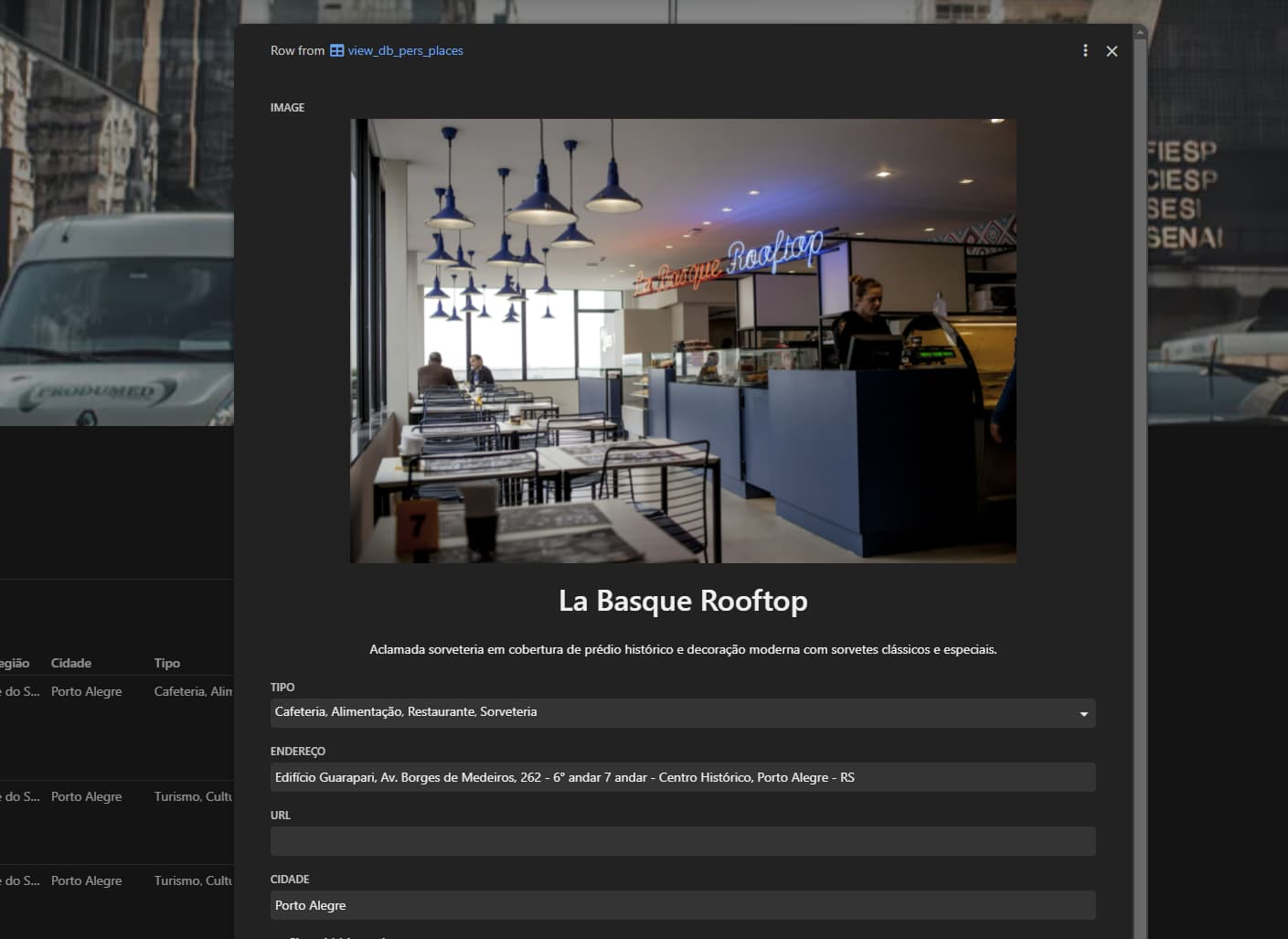This screenshot has height=939, width=1288.
Task: Click the La Basque Rooftop title
Action: pyautogui.click(x=683, y=601)
